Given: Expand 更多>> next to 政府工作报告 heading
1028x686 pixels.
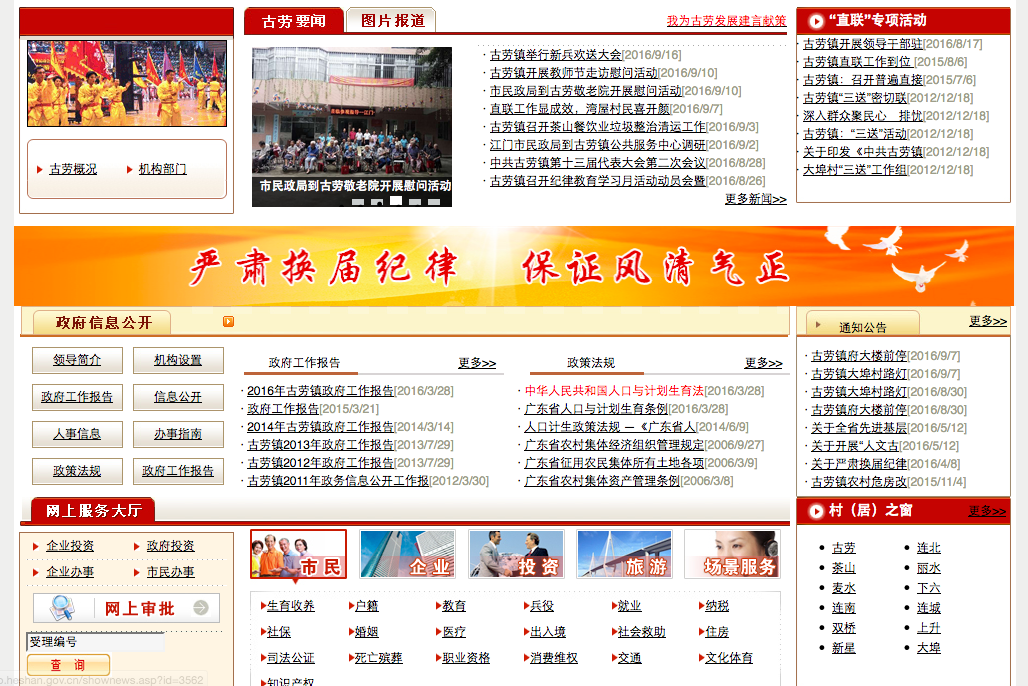Looking at the screenshot, I should [477, 363].
